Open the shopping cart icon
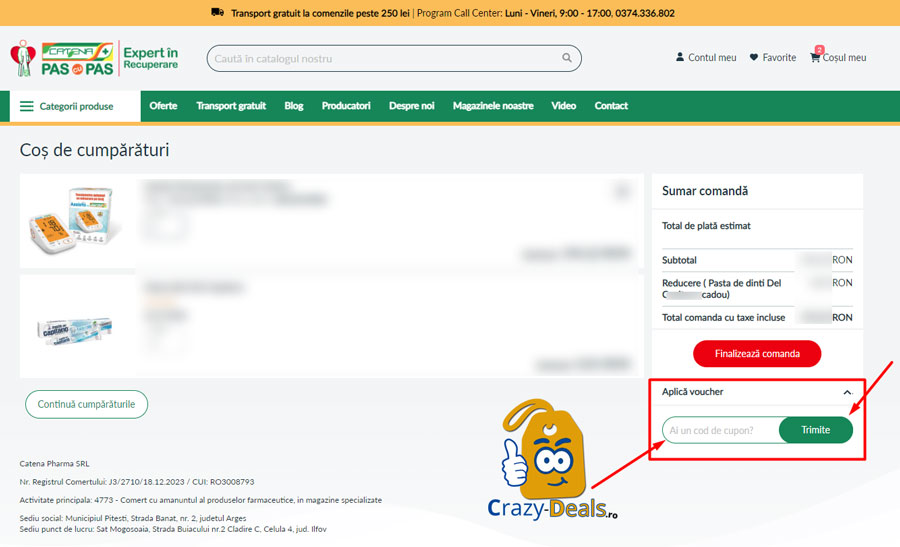This screenshot has height=547, width=900. (x=815, y=56)
